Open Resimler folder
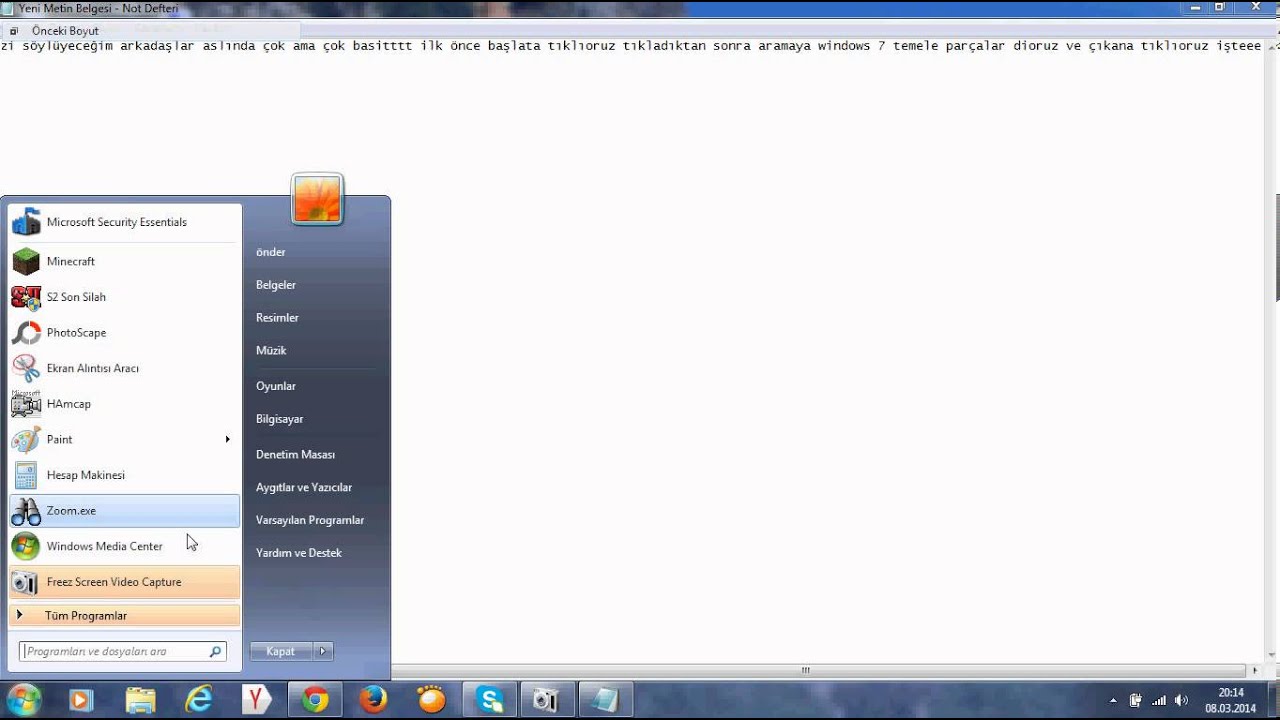Screen dimensions: 1280x720 277,318
